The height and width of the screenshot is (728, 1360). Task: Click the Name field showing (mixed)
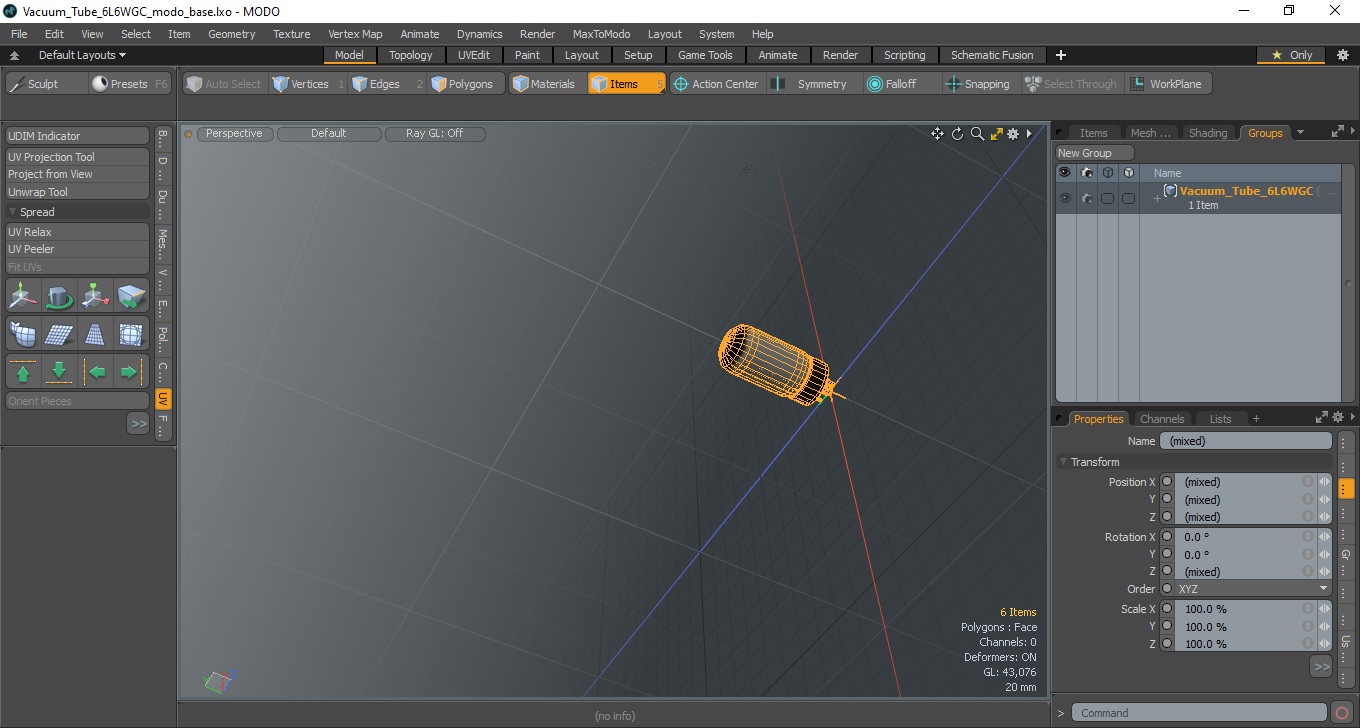point(1246,441)
